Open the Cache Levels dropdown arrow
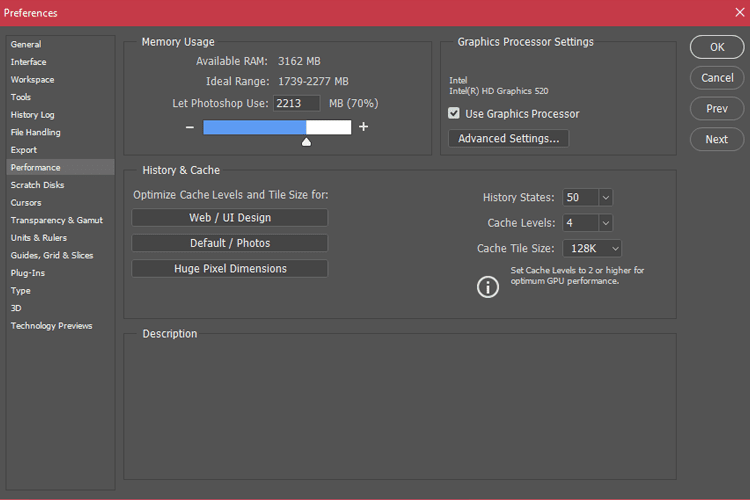 pyautogui.click(x=606, y=223)
